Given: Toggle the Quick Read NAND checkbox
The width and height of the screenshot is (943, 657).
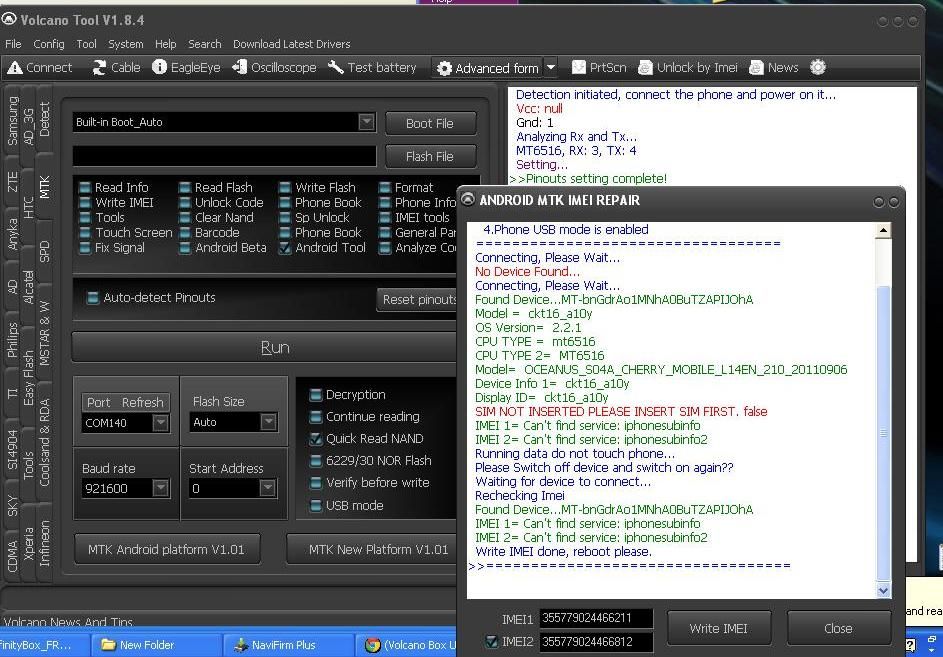Looking at the screenshot, I should coord(316,439).
